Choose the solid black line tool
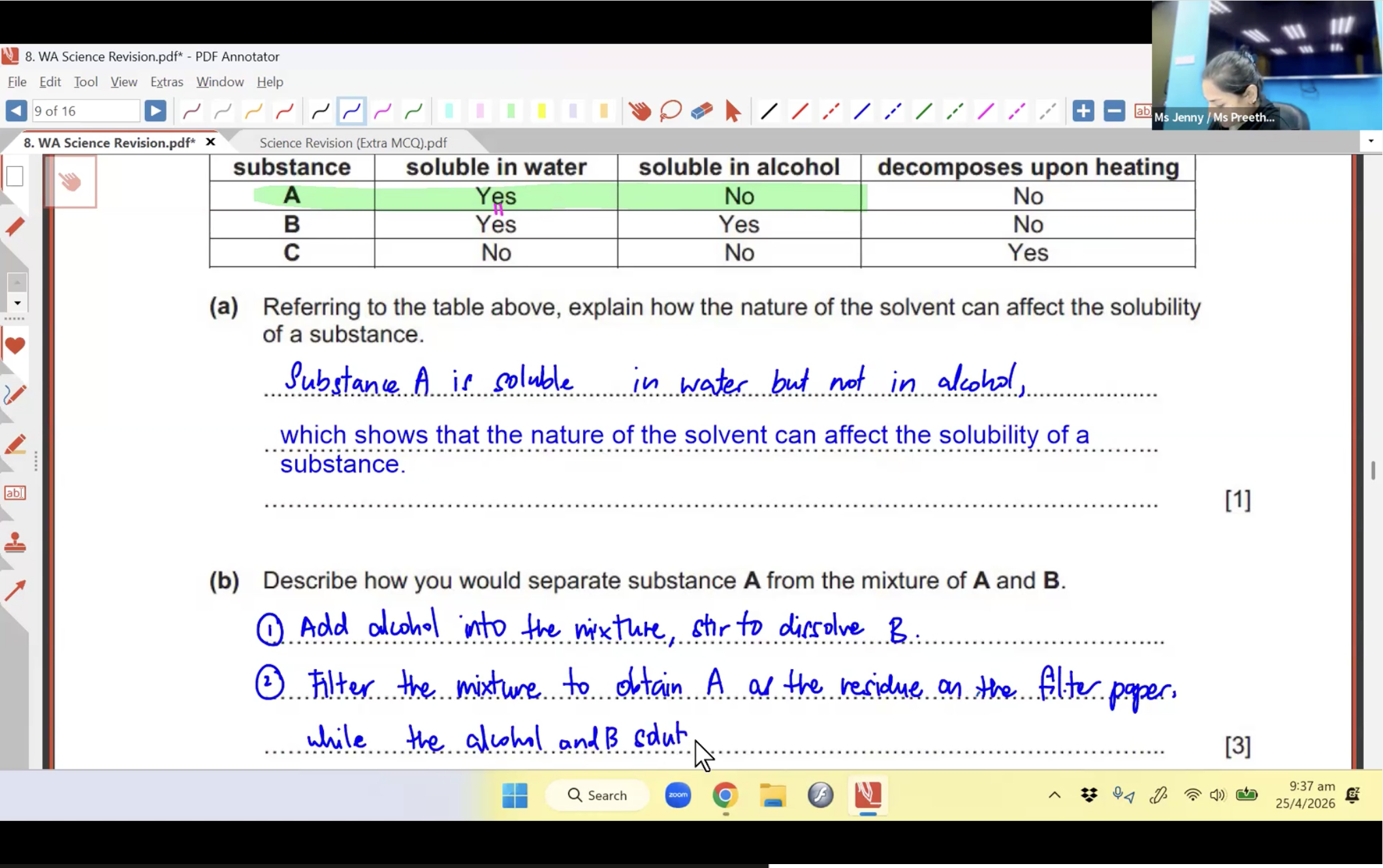This screenshot has width=1383, height=868. [769, 112]
